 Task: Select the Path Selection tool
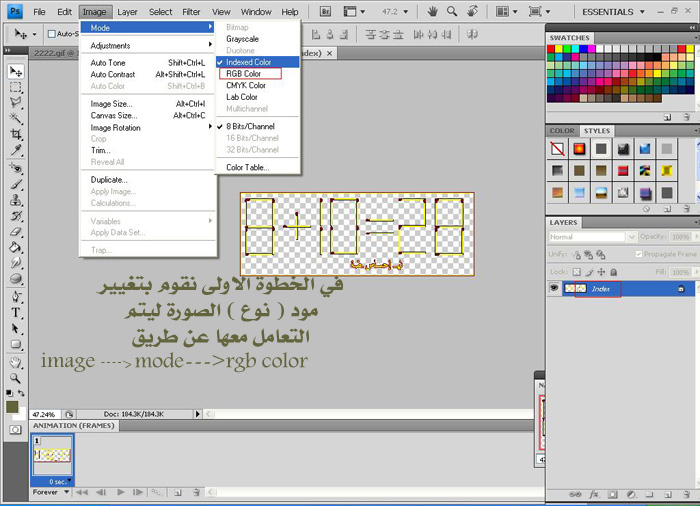coord(16,329)
